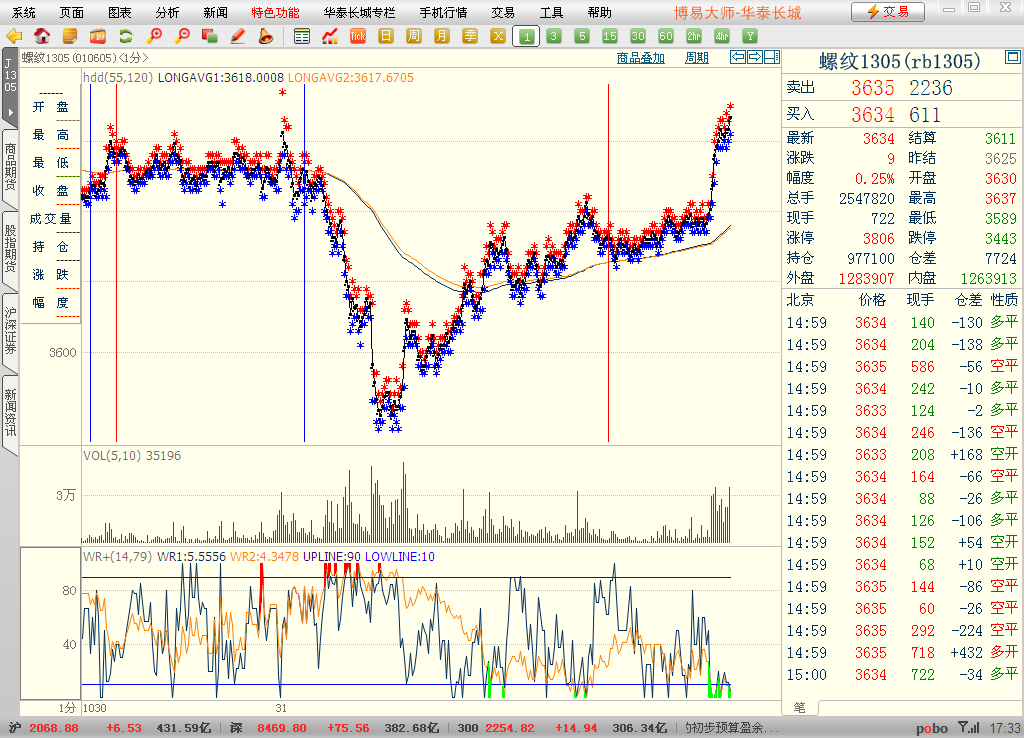Select the 2hr period button

coord(694,36)
